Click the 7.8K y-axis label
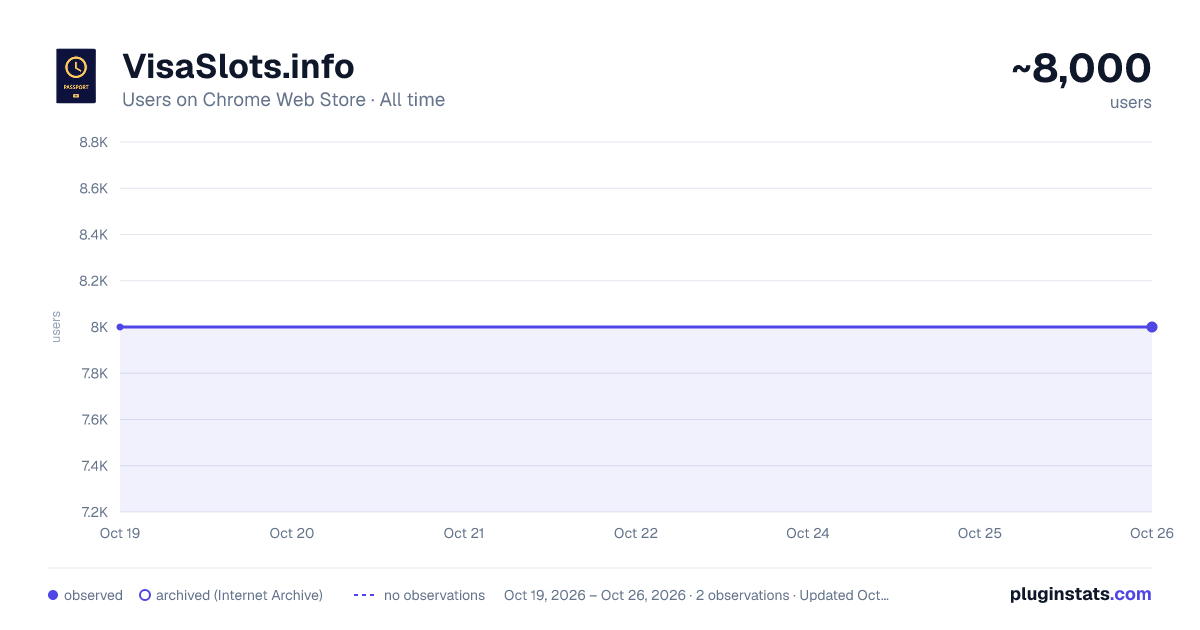 tap(93, 373)
